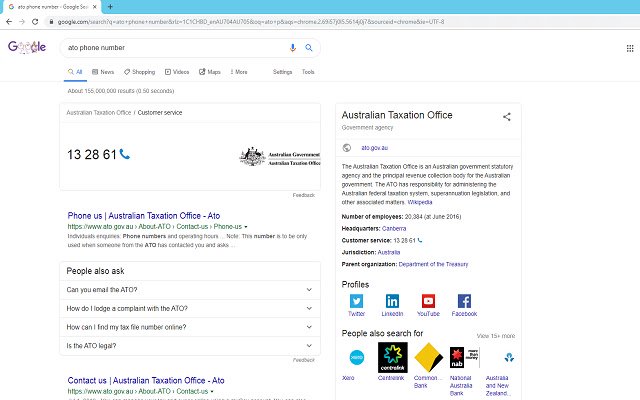Switch to the All results tab

point(75,72)
